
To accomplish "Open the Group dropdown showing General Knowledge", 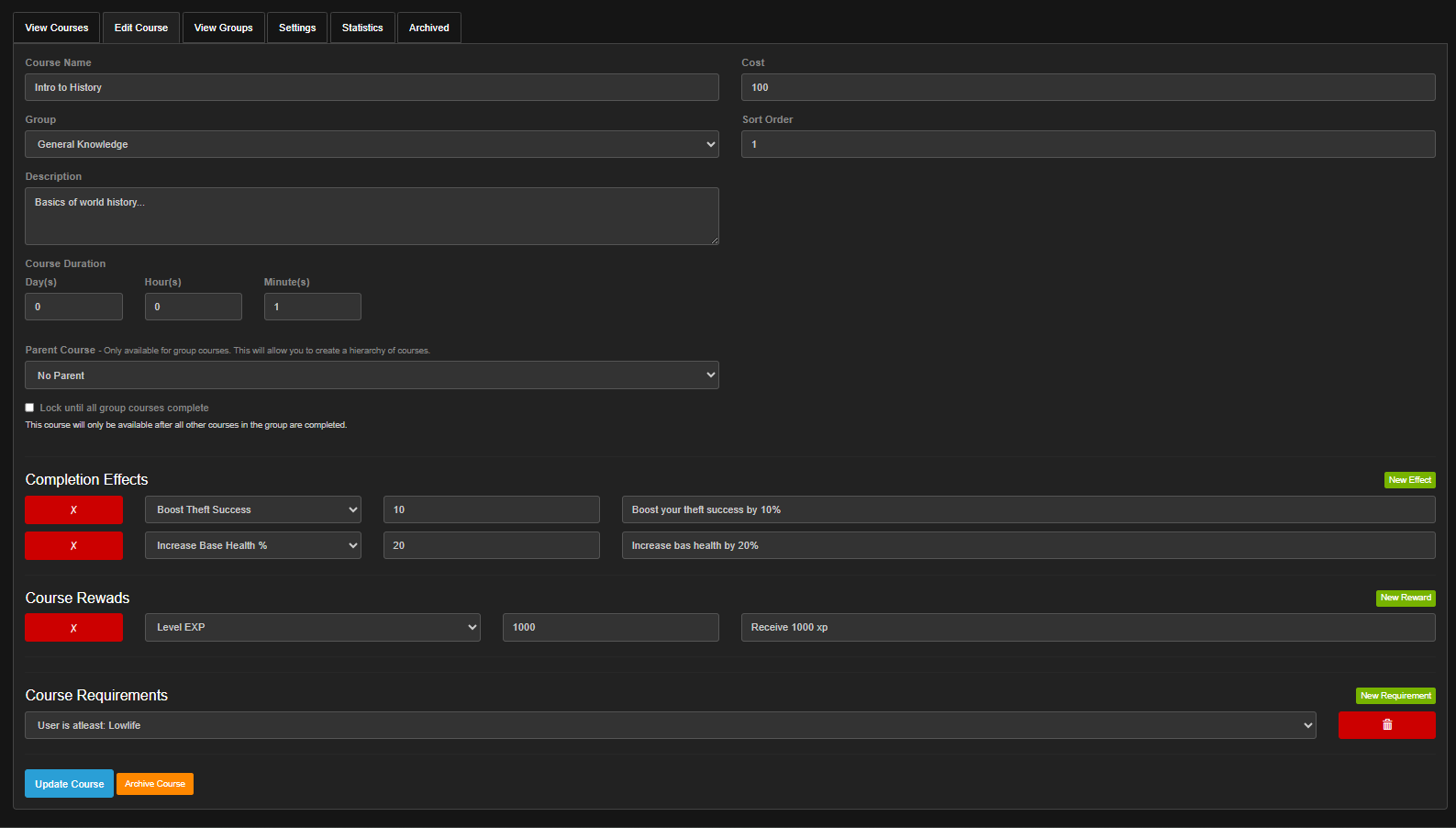I will pyautogui.click(x=372, y=144).
